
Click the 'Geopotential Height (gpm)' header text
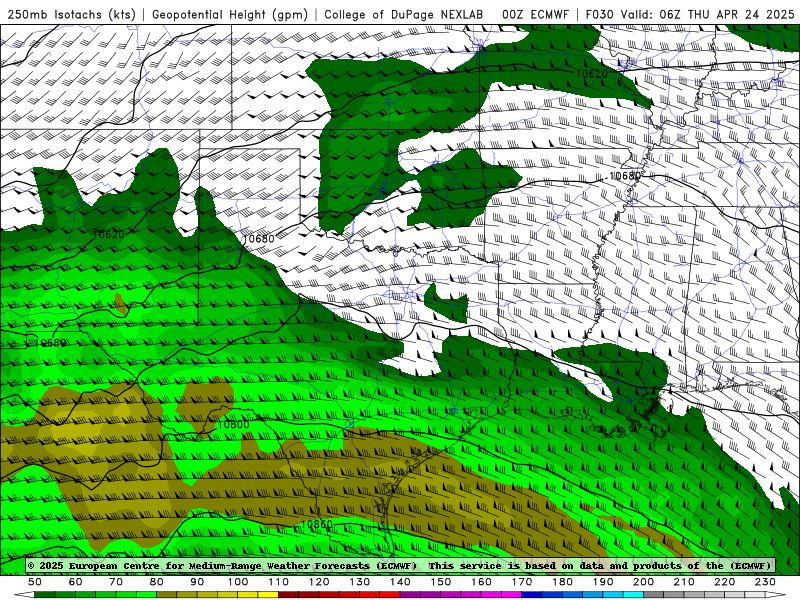point(230,14)
